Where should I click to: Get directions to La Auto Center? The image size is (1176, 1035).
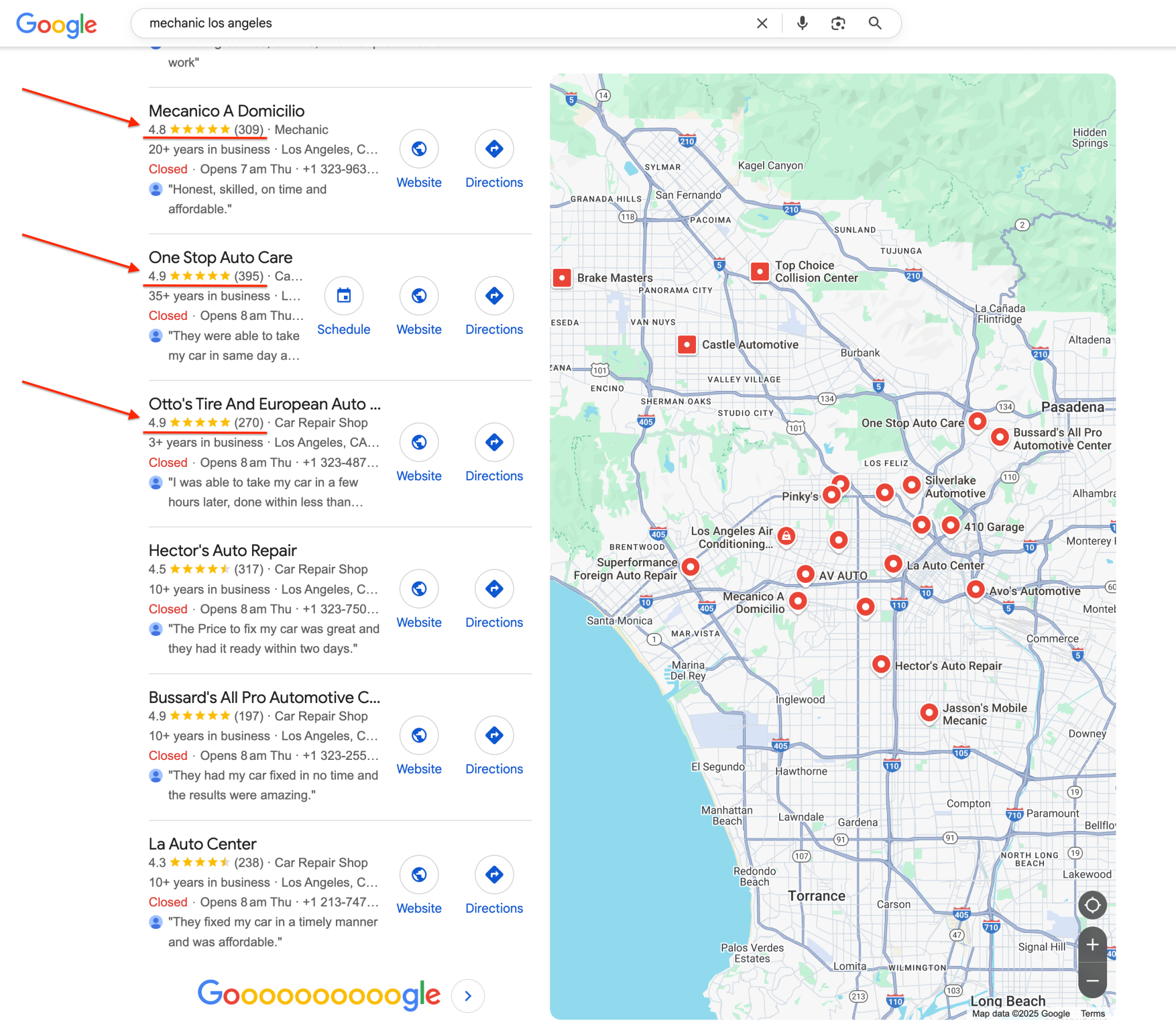pos(494,874)
